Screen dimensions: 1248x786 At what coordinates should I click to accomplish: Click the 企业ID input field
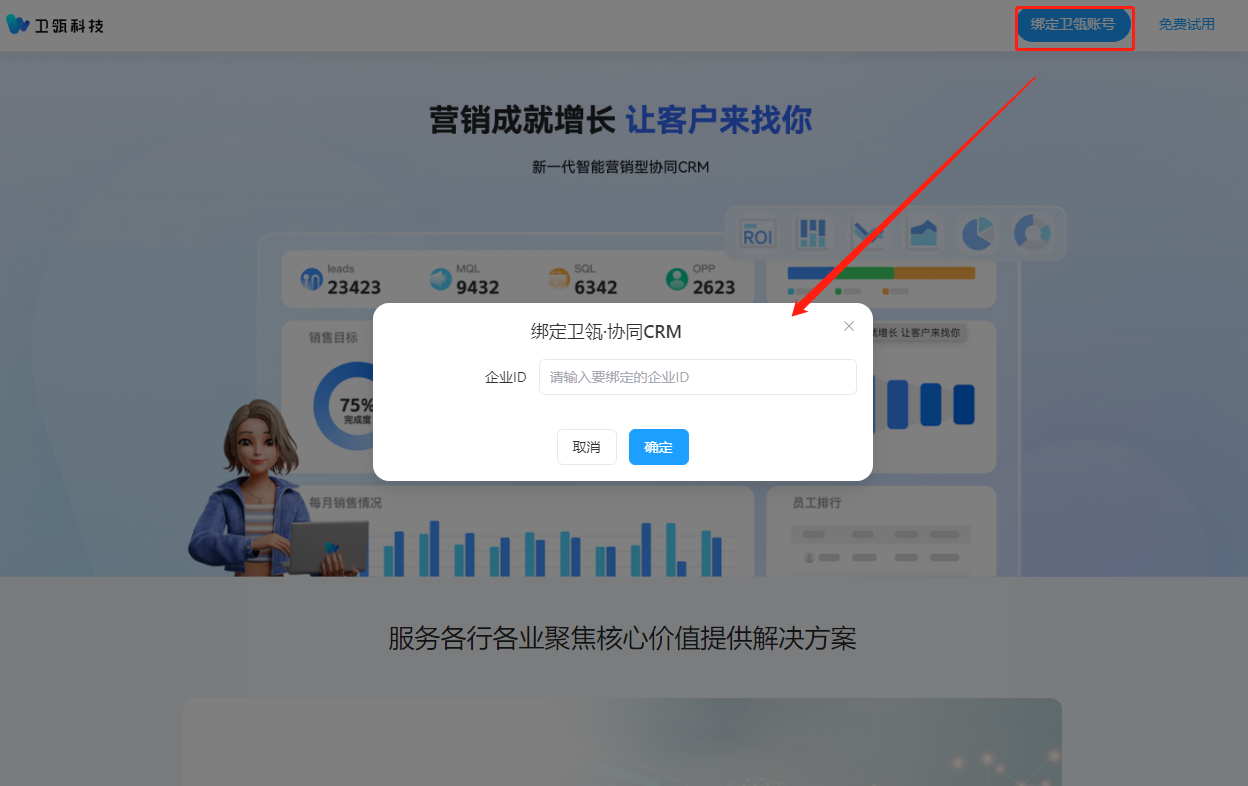(x=698, y=377)
